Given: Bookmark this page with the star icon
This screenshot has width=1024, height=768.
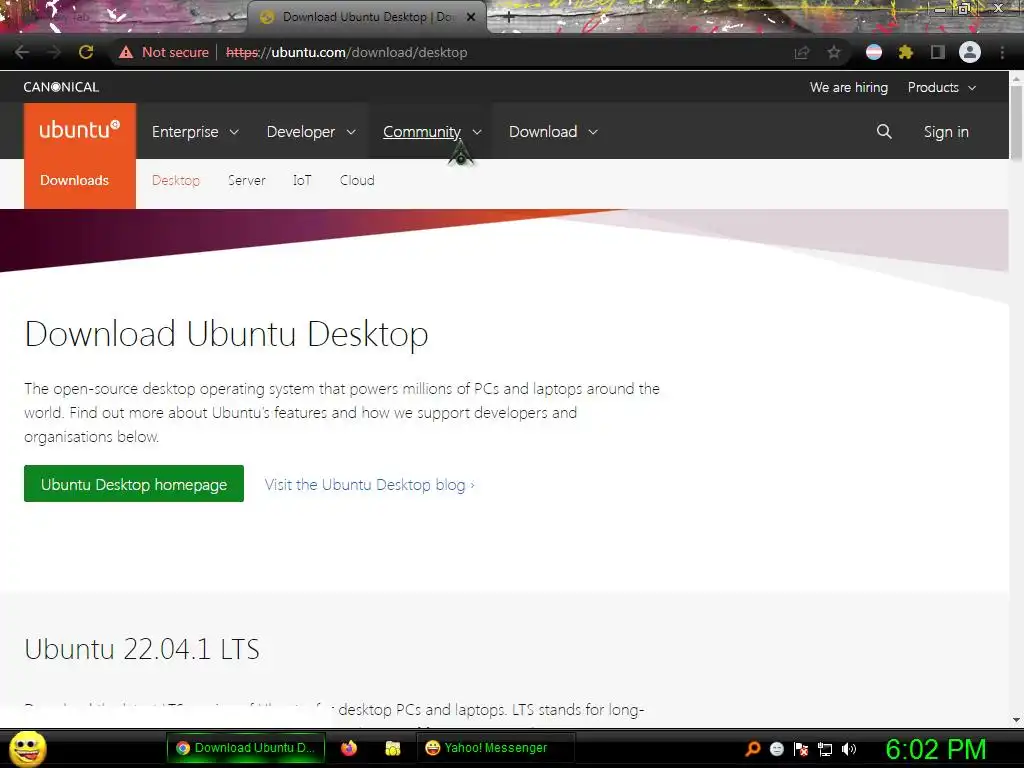Looking at the screenshot, I should tap(834, 52).
